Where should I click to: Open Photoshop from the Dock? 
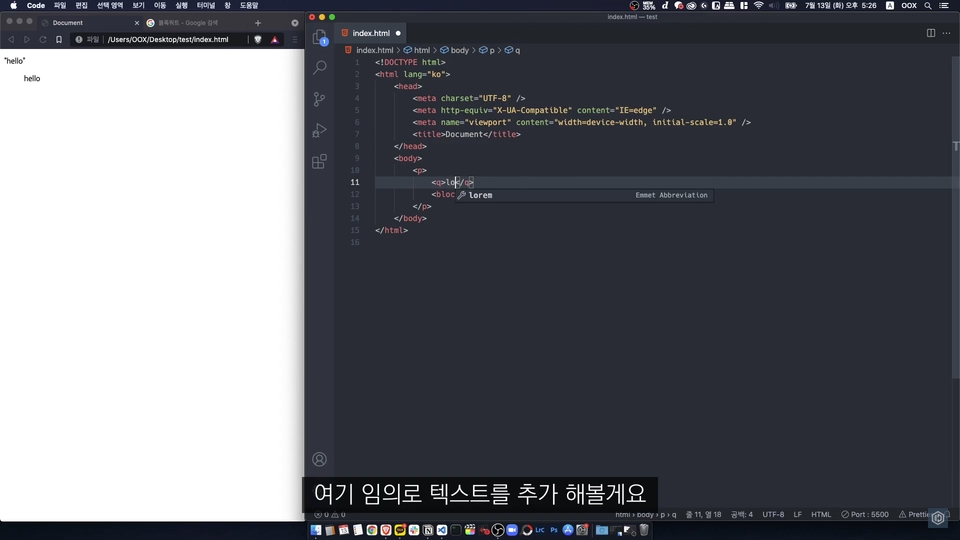tap(553, 530)
